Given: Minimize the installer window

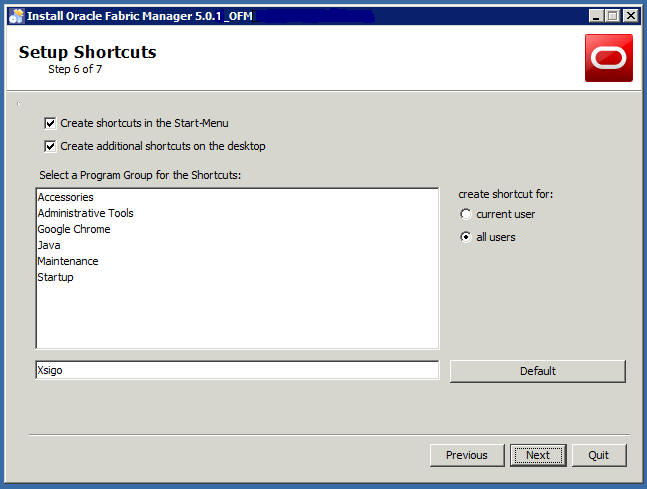Looking at the screenshot, I should [596, 16].
